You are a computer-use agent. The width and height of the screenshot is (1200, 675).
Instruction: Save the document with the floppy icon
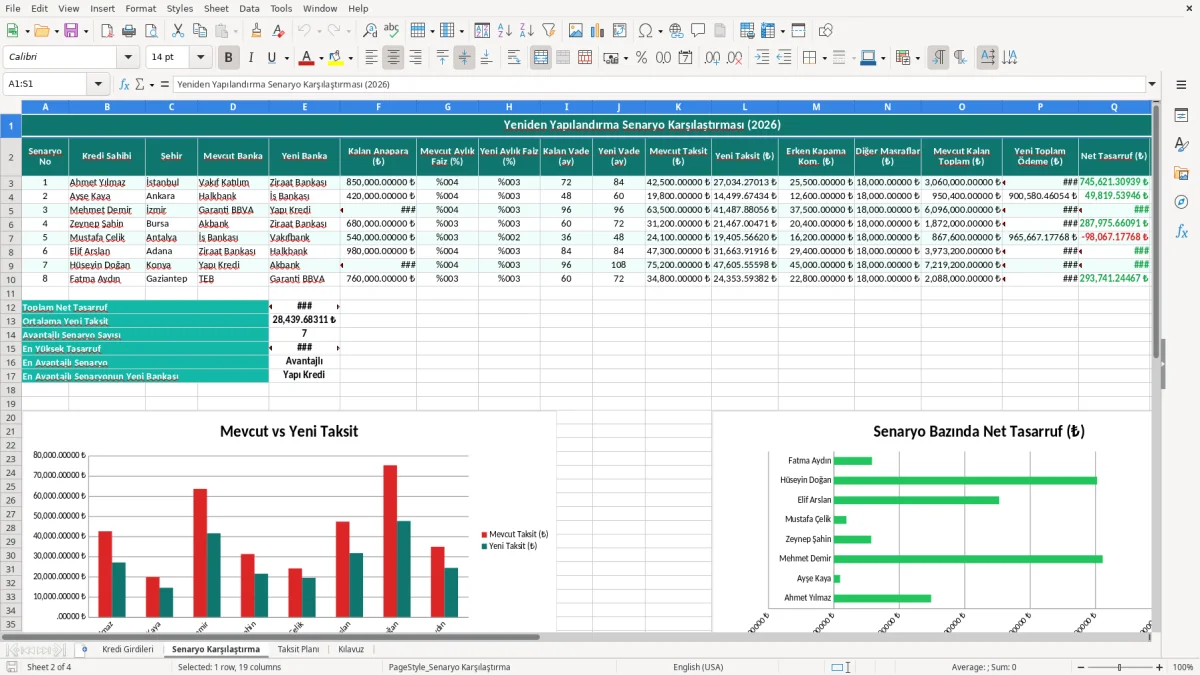(x=71, y=31)
